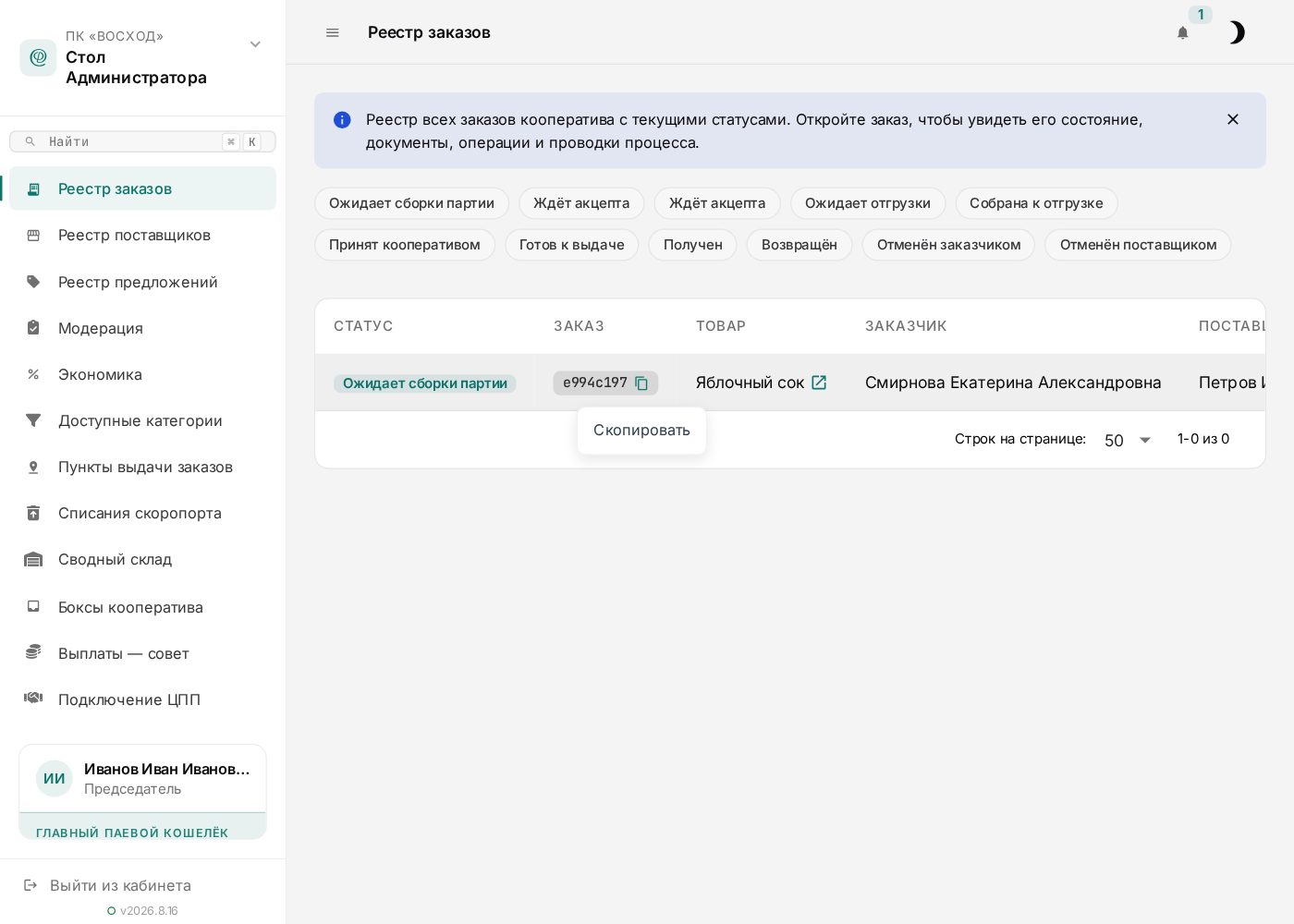The height and width of the screenshot is (924, 1294).
Task: Click Пункты выдачи заказов pin icon
Action: [33, 467]
